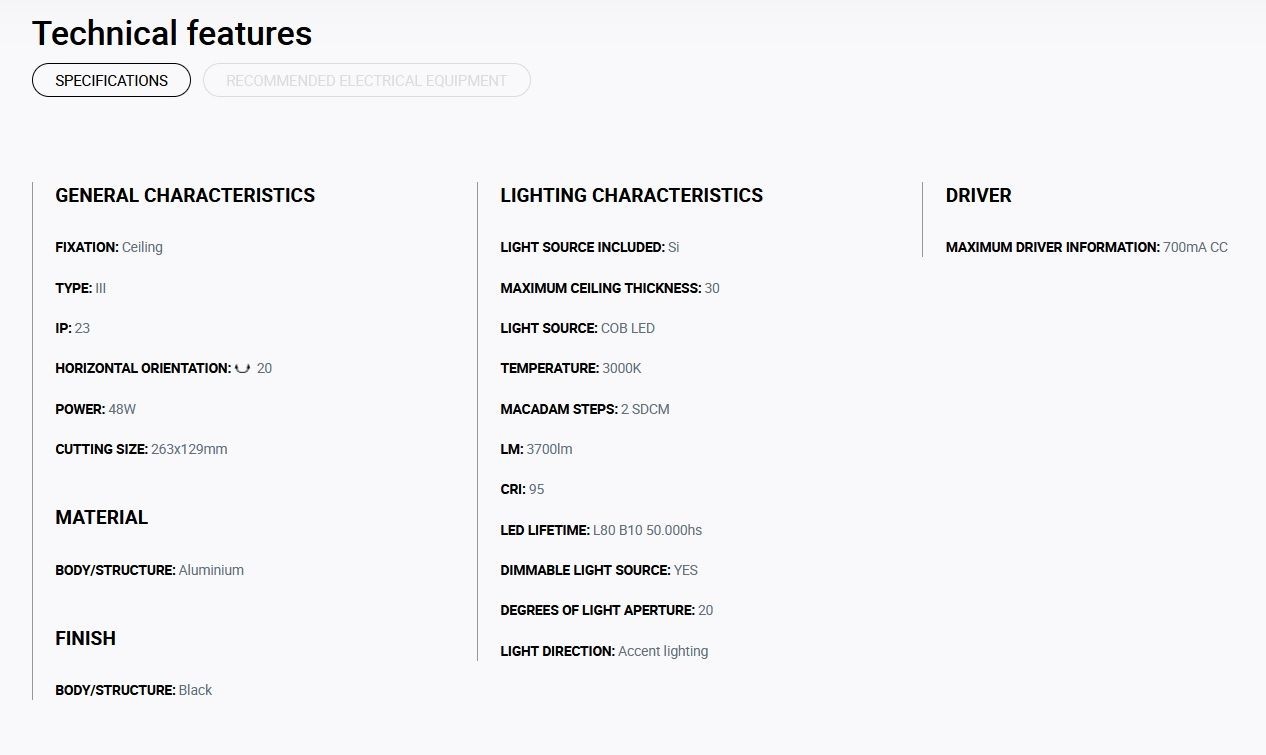Screen dimensions: 1266x755
Task: Click the LED Lifetime L80 B10 entry
Action: coord(601,530)
